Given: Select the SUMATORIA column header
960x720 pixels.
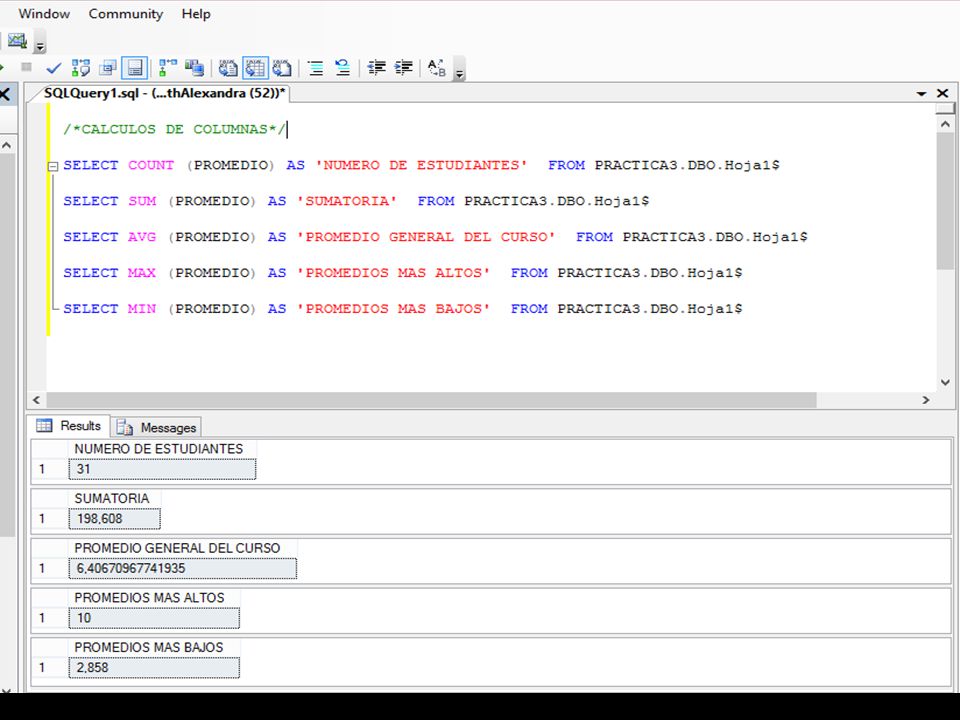Looking at the screenshot, I should pyautogui.click(x=114, y=498).
